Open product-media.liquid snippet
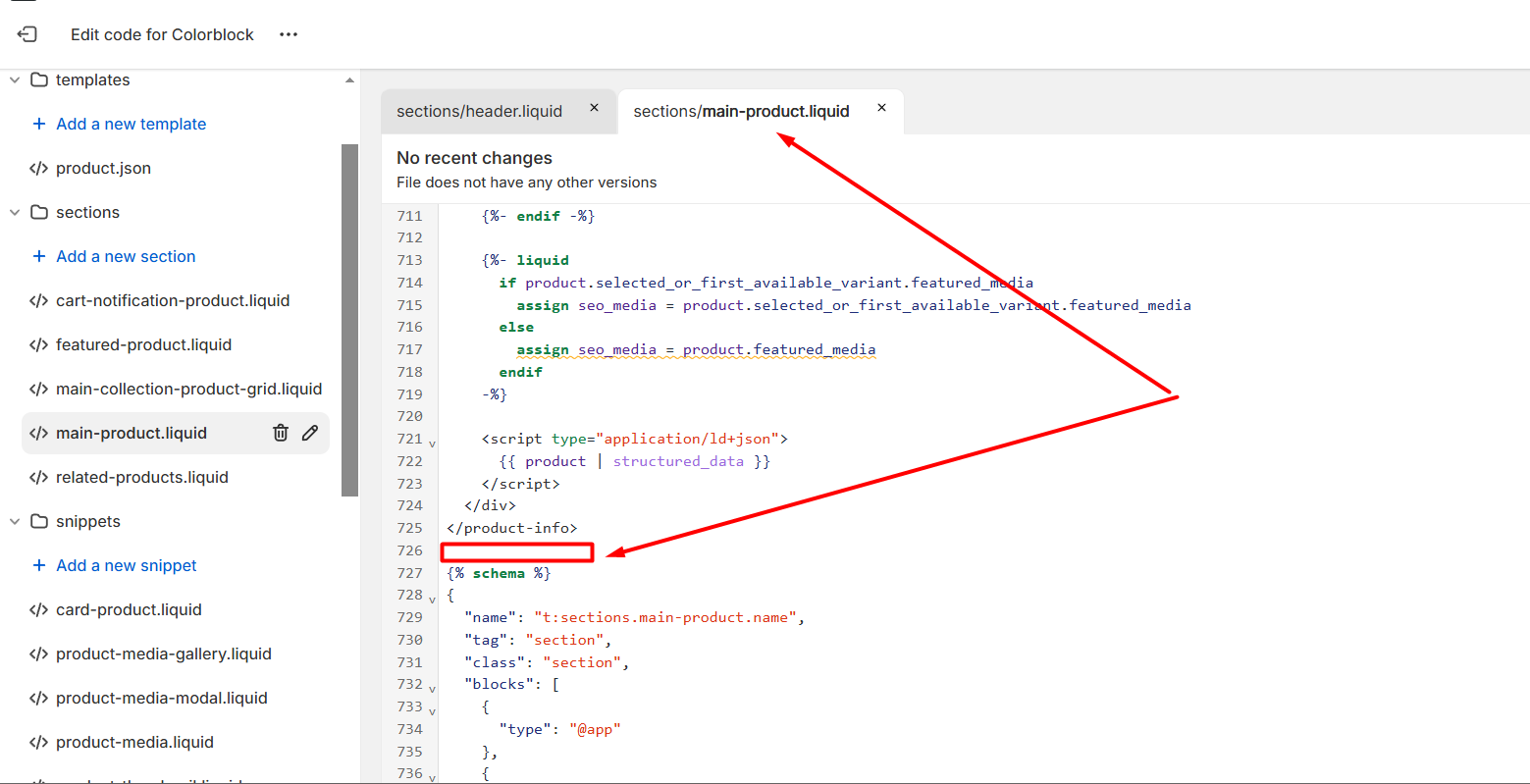This screenshot has width=1530, height=784. tap(134, 742)
